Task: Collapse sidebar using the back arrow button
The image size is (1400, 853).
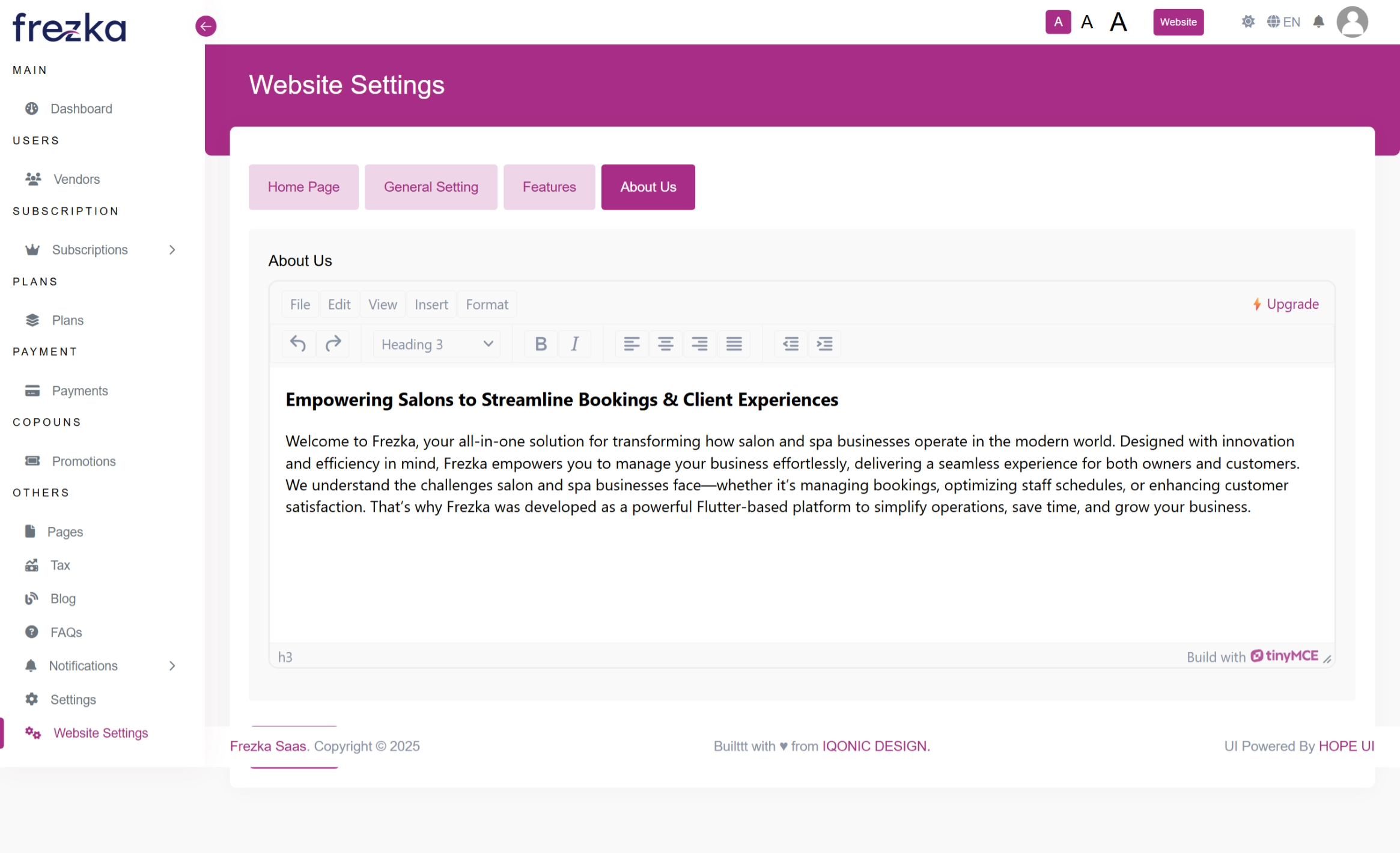Action: coord(205,26)
